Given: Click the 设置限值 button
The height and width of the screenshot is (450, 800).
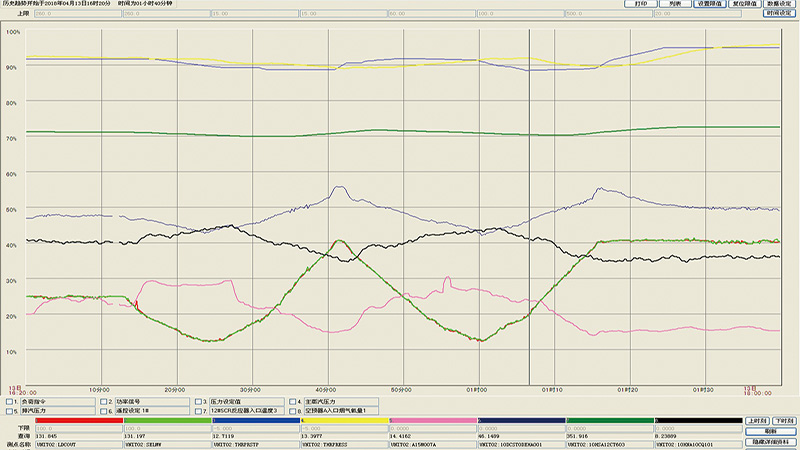Looking at the screenshot, I should pos(710,4).
